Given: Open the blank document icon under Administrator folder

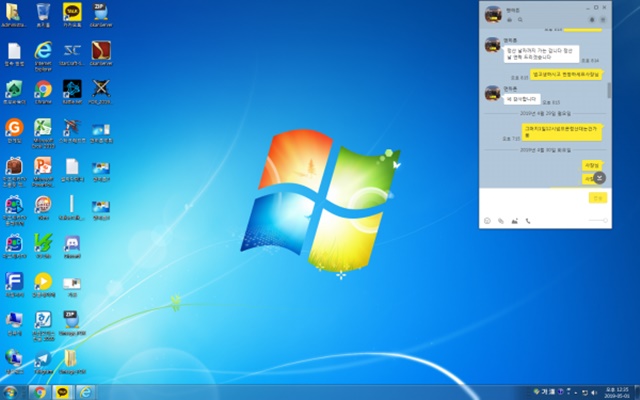Looking at the screenshot, I should [x=14, y=54].
